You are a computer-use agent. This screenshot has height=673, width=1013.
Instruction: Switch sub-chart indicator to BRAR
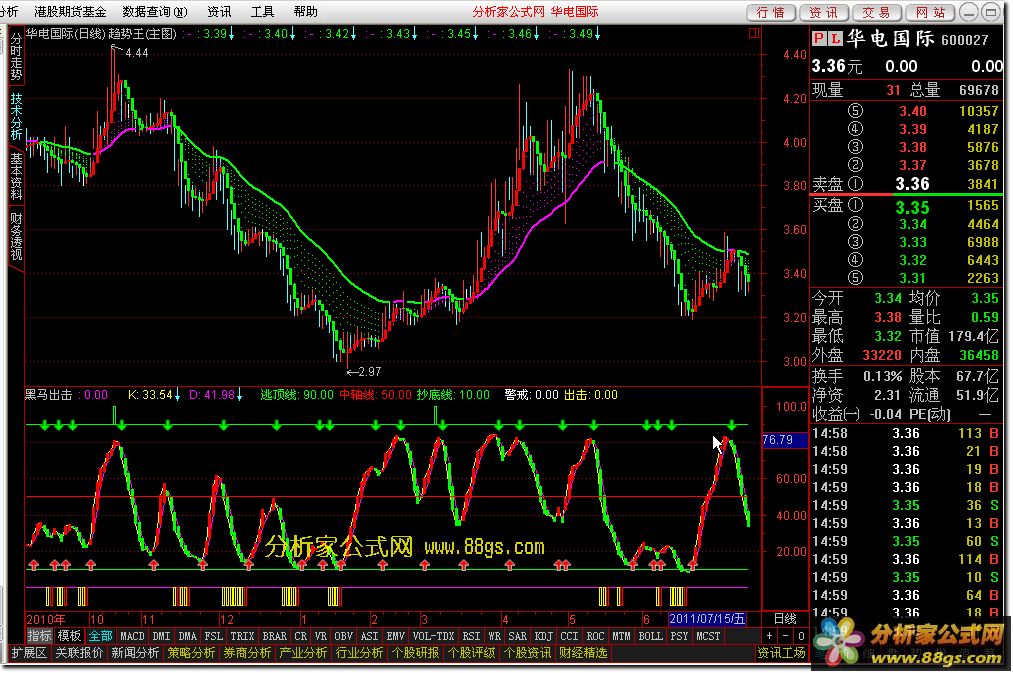coord(275,636)
